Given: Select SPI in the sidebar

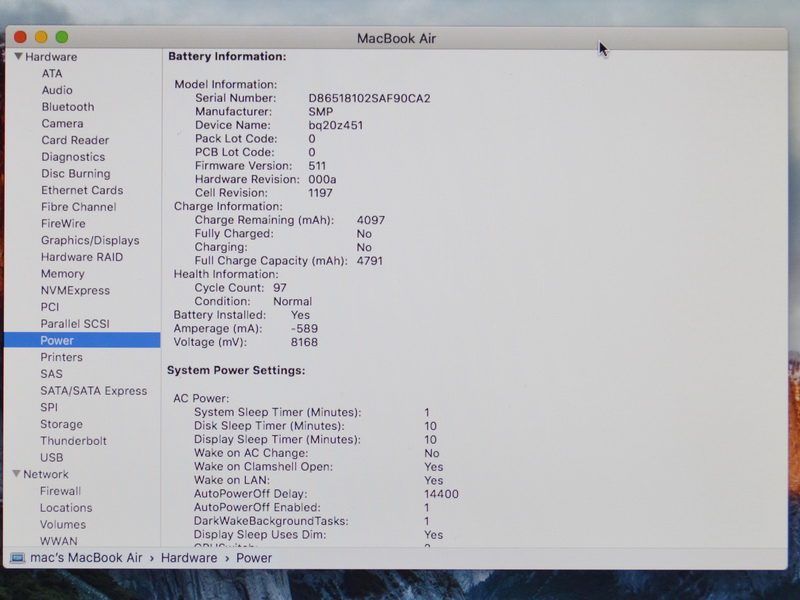Looking at the screenshot, I should (x=48, y=408).
